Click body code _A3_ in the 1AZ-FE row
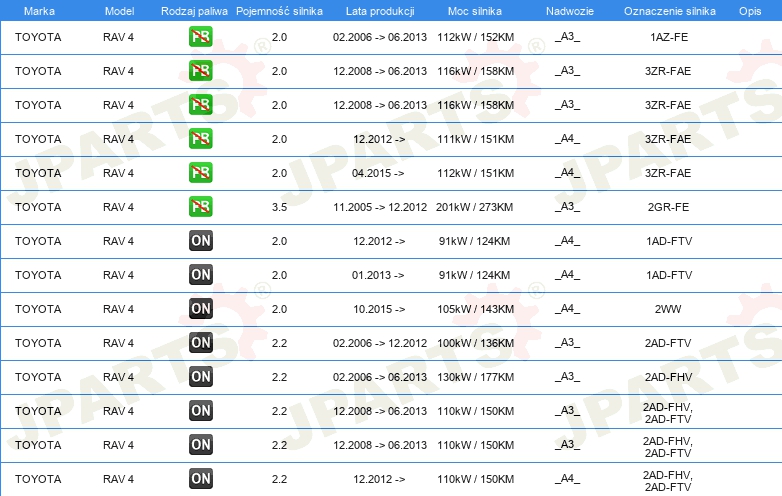 (x=568, y=37)
